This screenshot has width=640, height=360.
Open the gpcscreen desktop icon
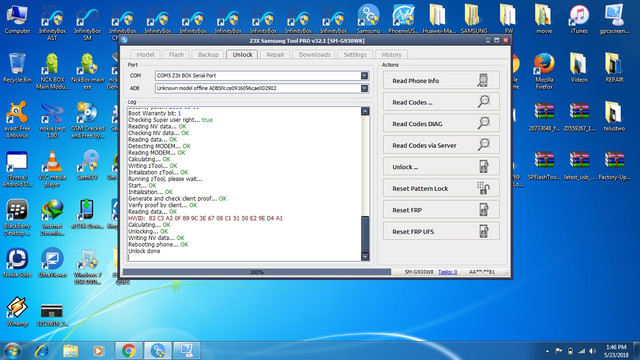tap(614, 20)
